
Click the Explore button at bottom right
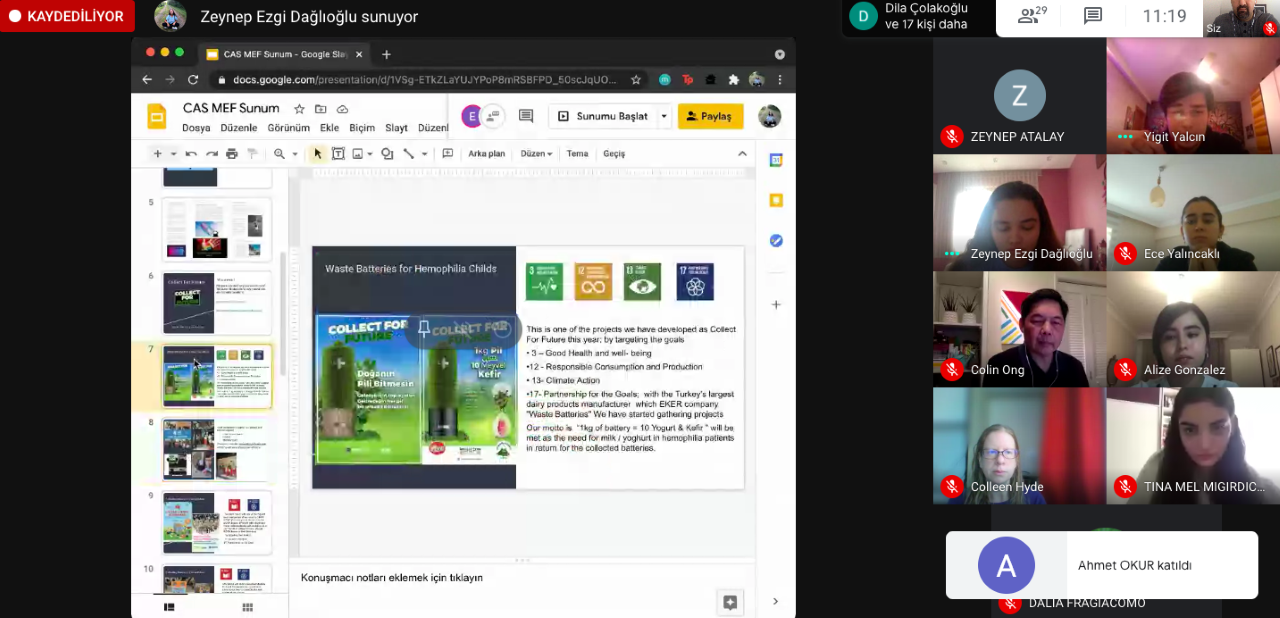730,601
